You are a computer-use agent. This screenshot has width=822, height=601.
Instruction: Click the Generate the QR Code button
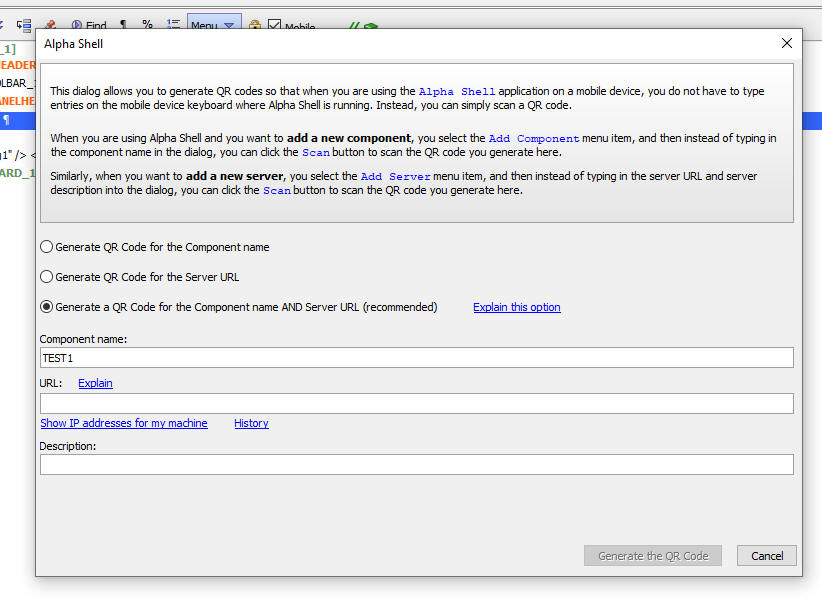click(x=653, y=556)
